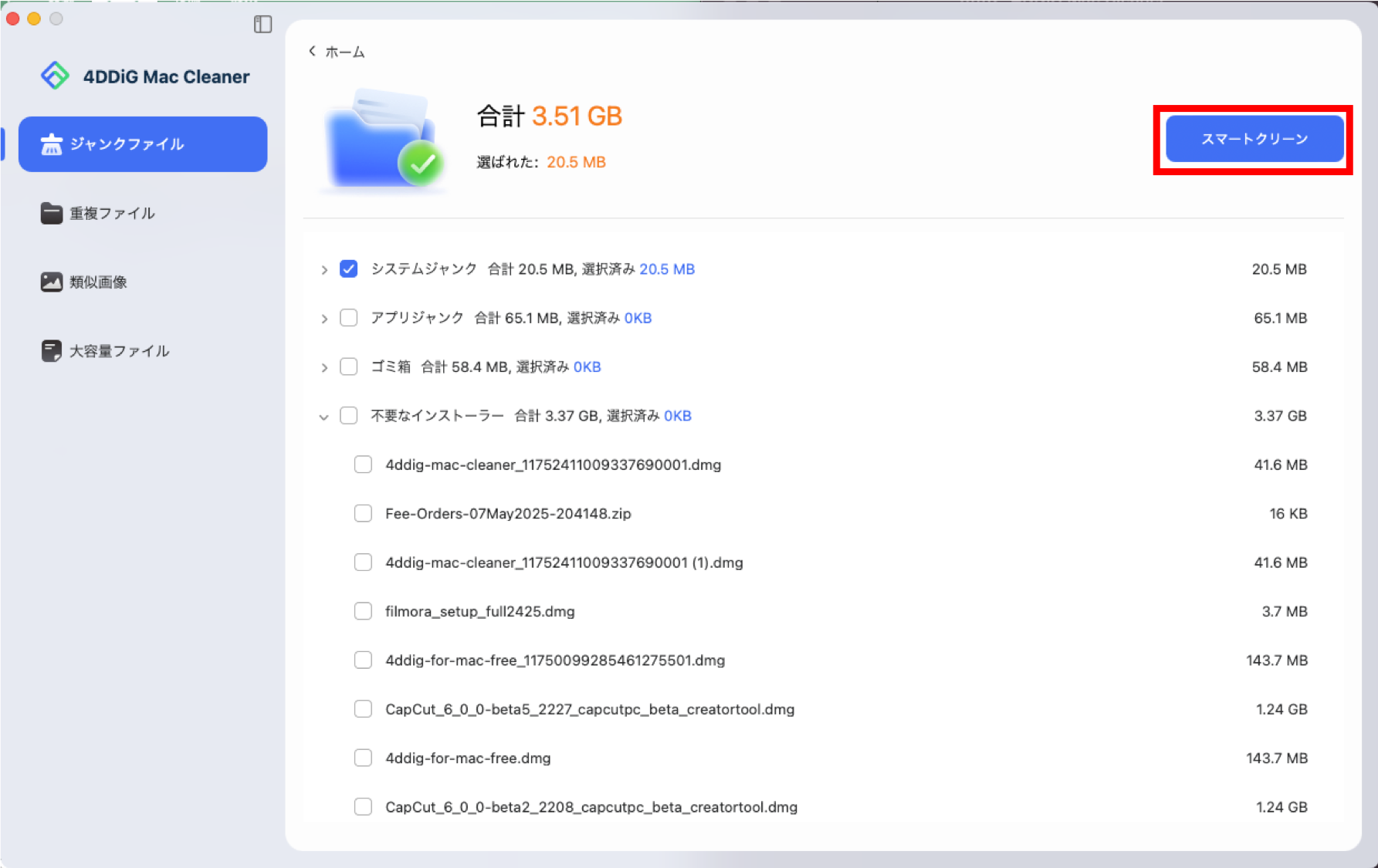Viewport: 1378px width, 868px height.
Task: Check 4ddig-for-mac-free_1175009928546127550 1.dmg box
Action: [x=363, y=660]
